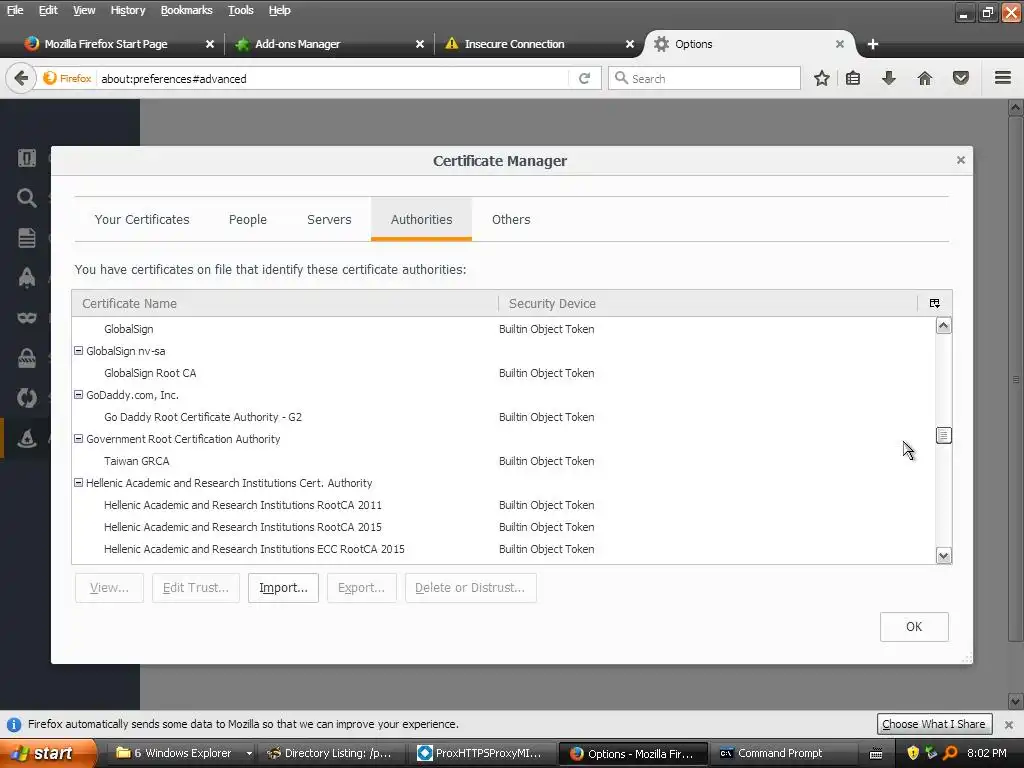The width and height of the screenshot is (1024, 768).
Task: Click OK in Certificate Manager
Action: (914, 627)
